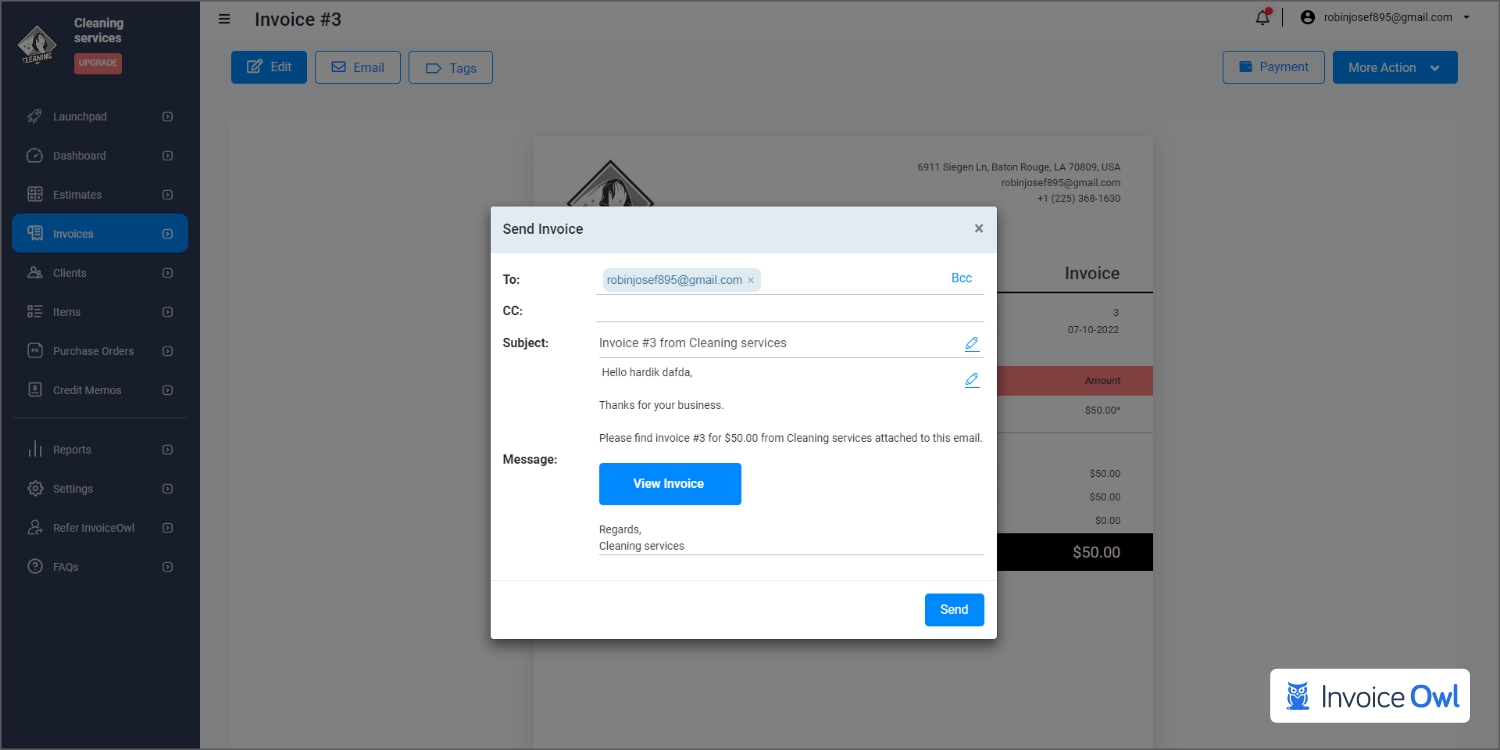Close the Send Invoice dialog

978,229
